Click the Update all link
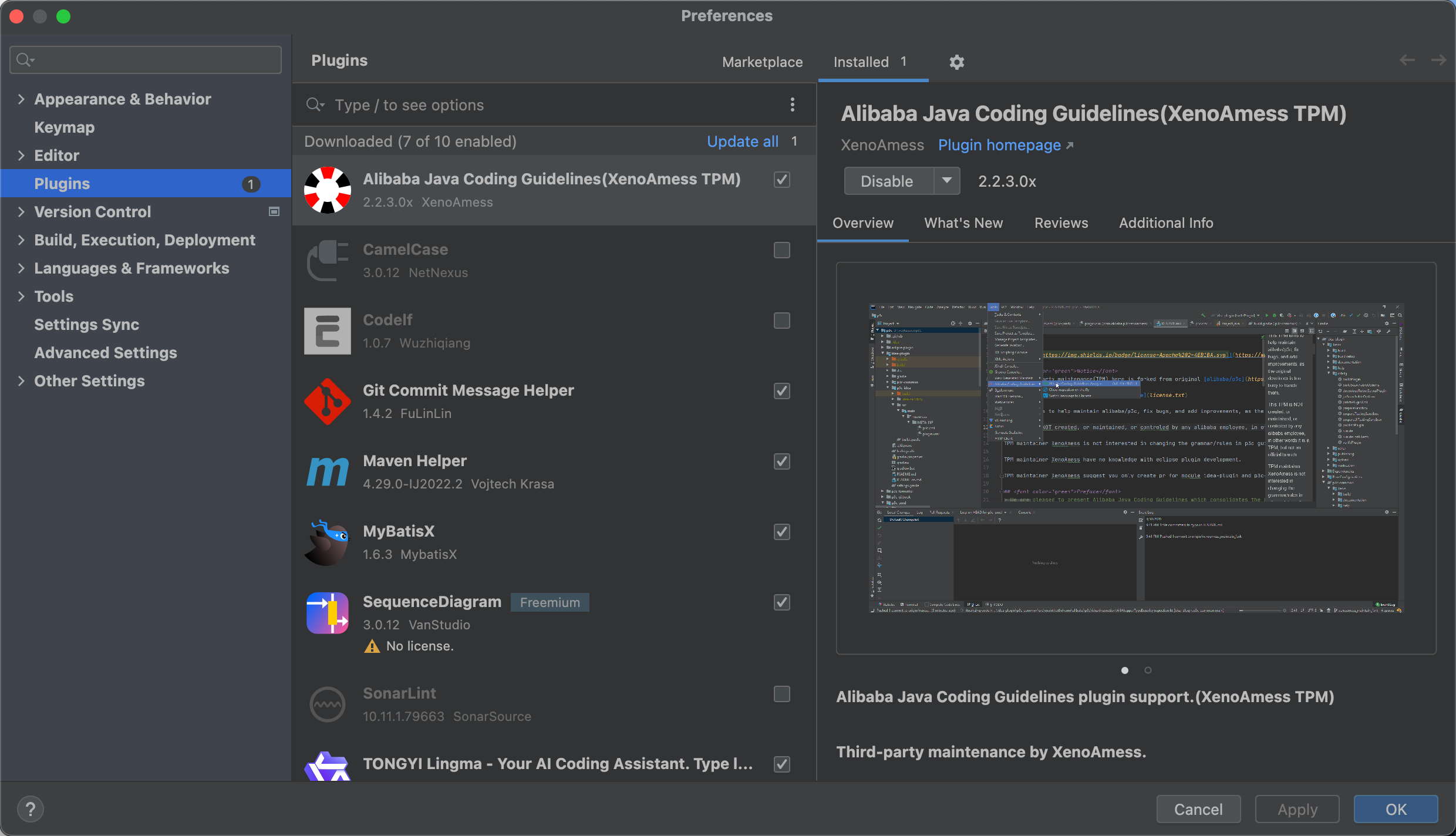 pos(742,141)
